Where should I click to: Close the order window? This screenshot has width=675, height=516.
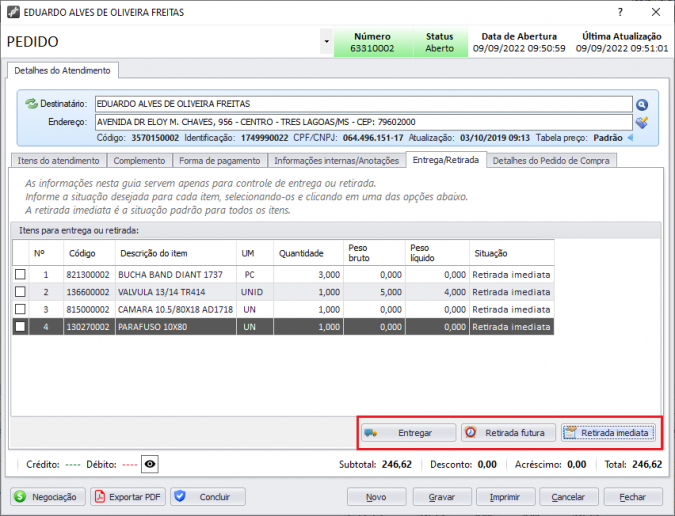click(656, 12)
